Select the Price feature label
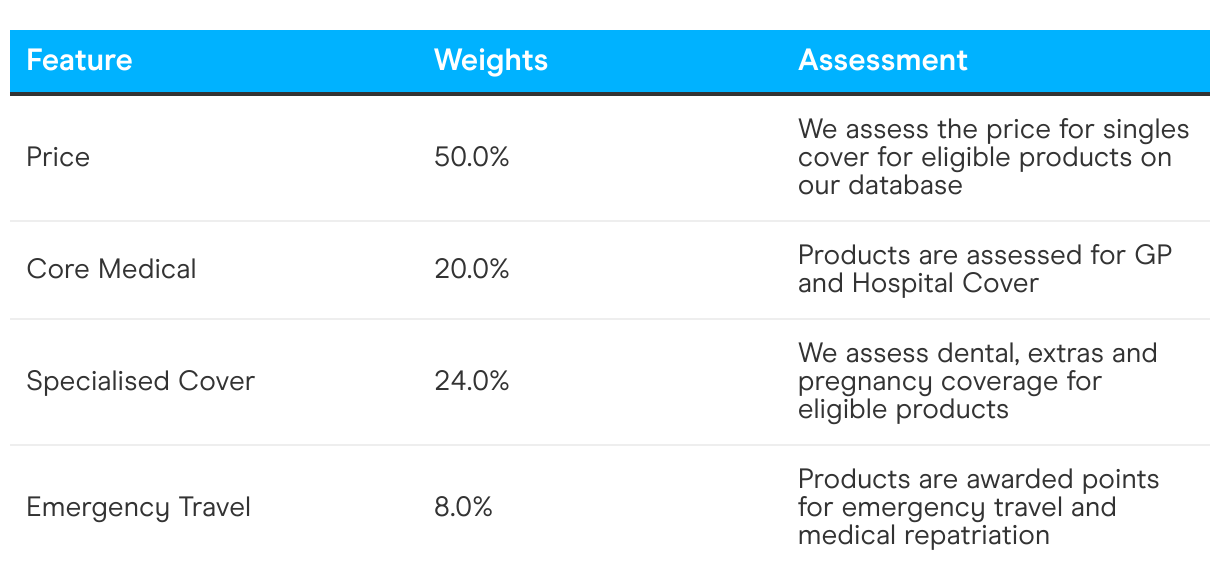The width and height of the screenshot is (1220, 580). tap(58, 157)
